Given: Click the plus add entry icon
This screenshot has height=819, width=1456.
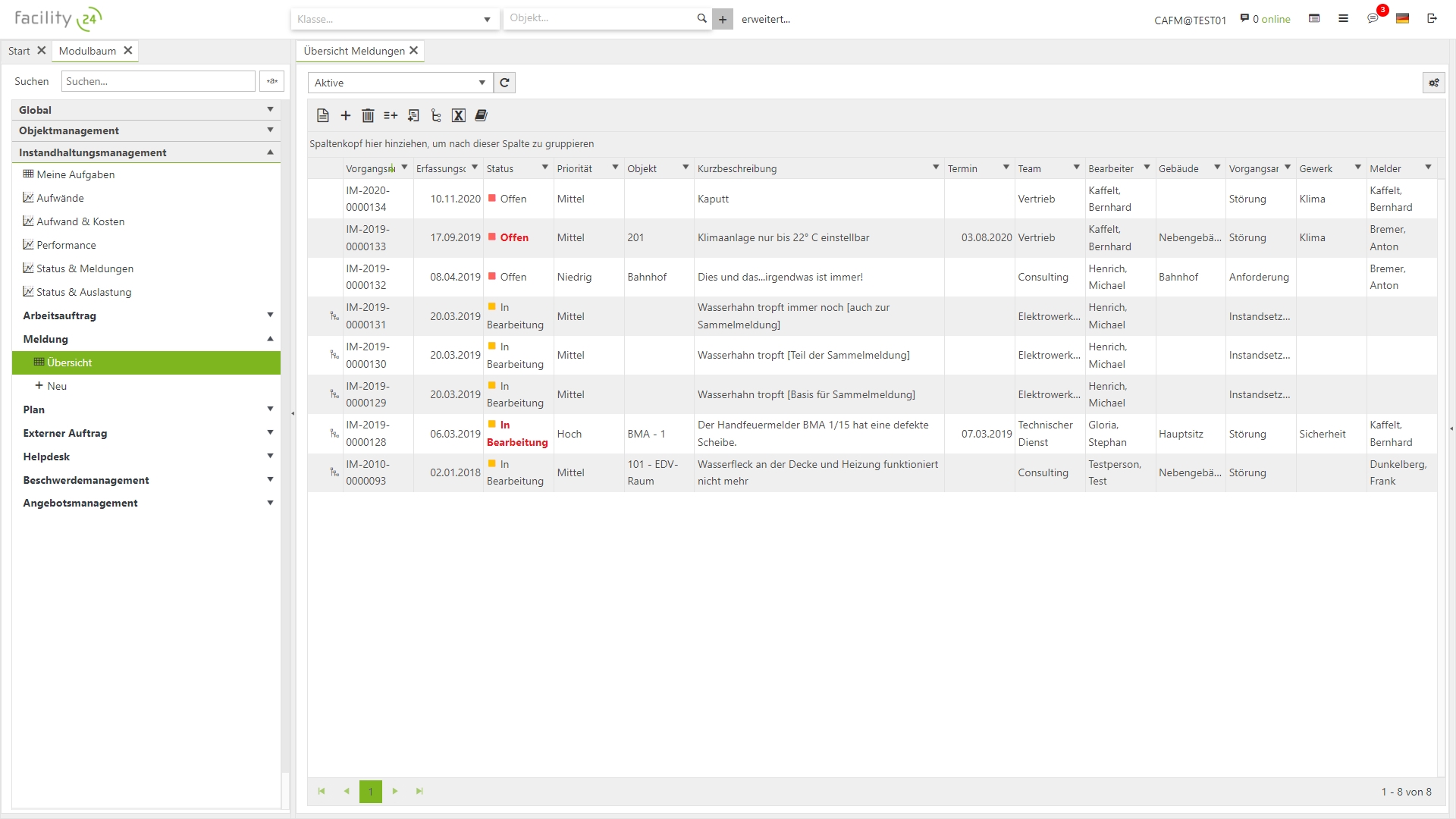Looking at the screenshot, I should tap(346, 115).
